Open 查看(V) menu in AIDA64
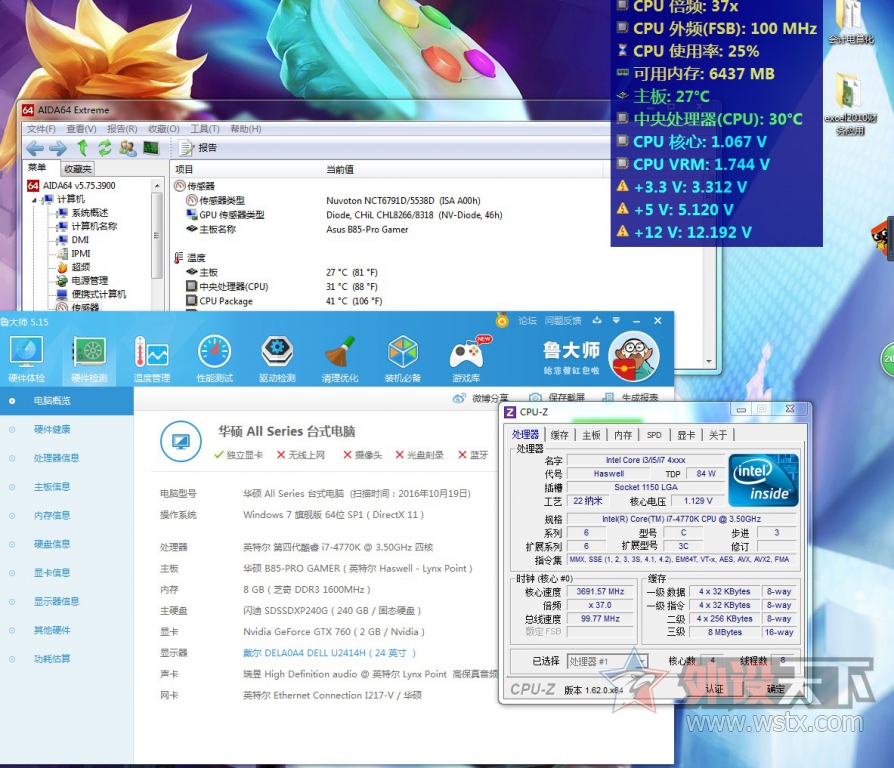The width and height of the screenshot is (894, 768). point(82,129)
